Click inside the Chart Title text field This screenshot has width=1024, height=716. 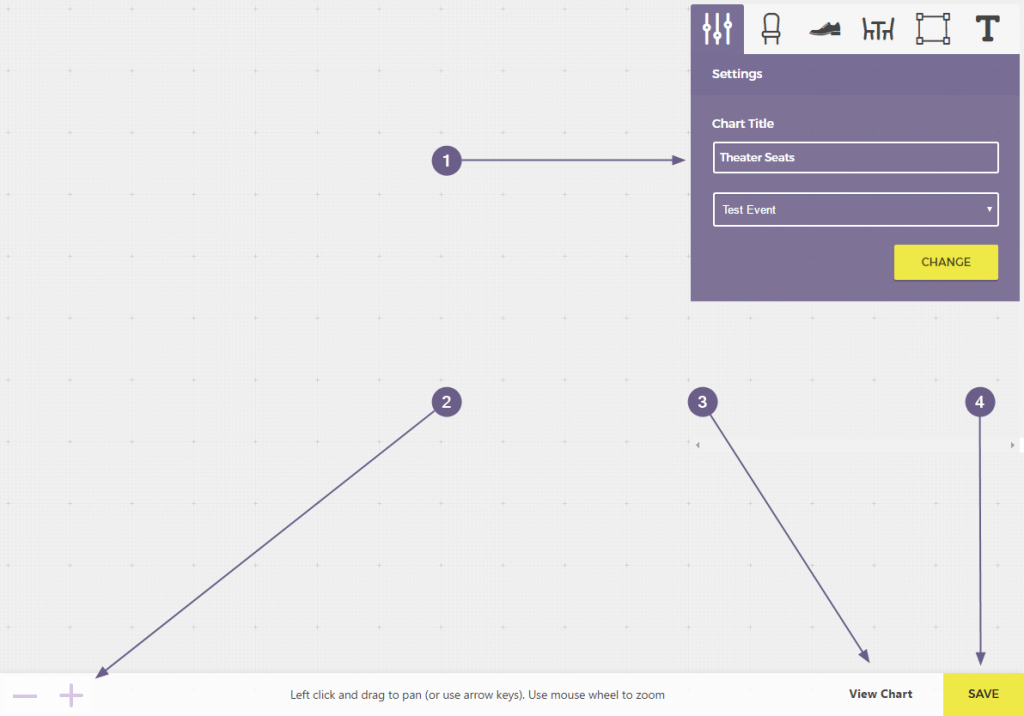pyautogui.click(x=855, y=157)
